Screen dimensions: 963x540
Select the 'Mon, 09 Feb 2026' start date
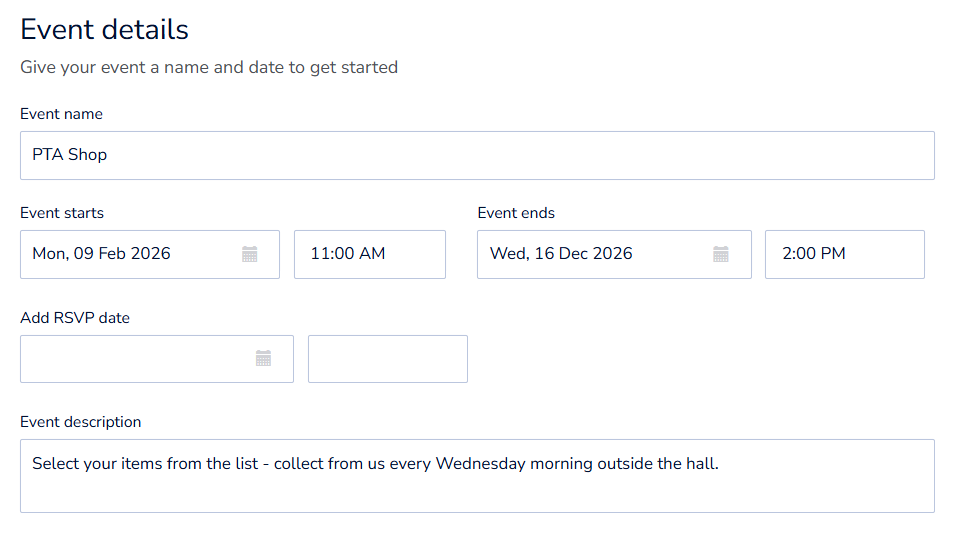(102, 254)
